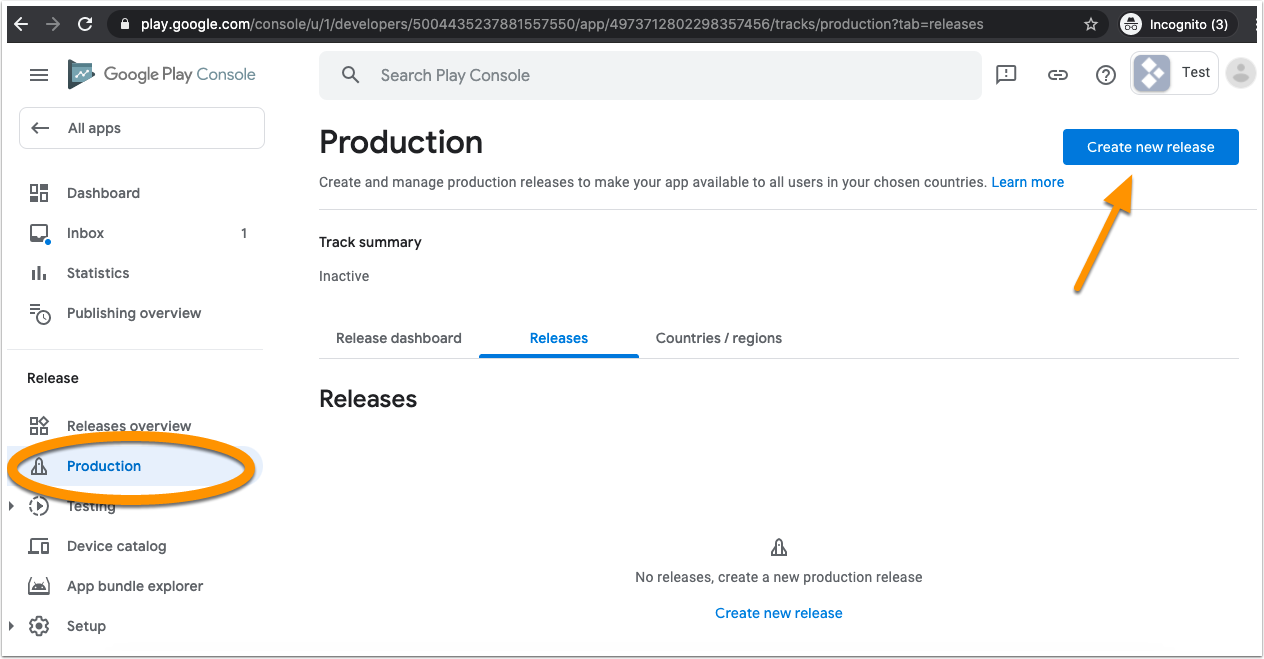Click the Google Play Console logo
Screen dimensions: 1264x659
(x=161, y=74)
